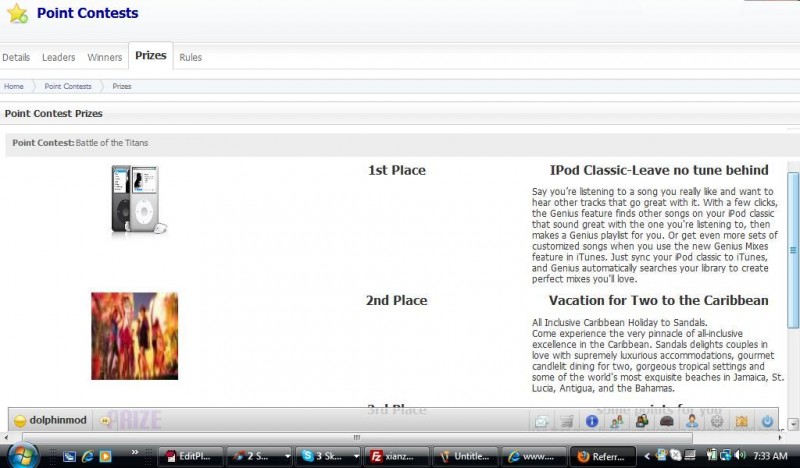Click the '2nd Place' label
Viewport: 800px width, 468px height.
pyautogui.click(x=396, y=300)
